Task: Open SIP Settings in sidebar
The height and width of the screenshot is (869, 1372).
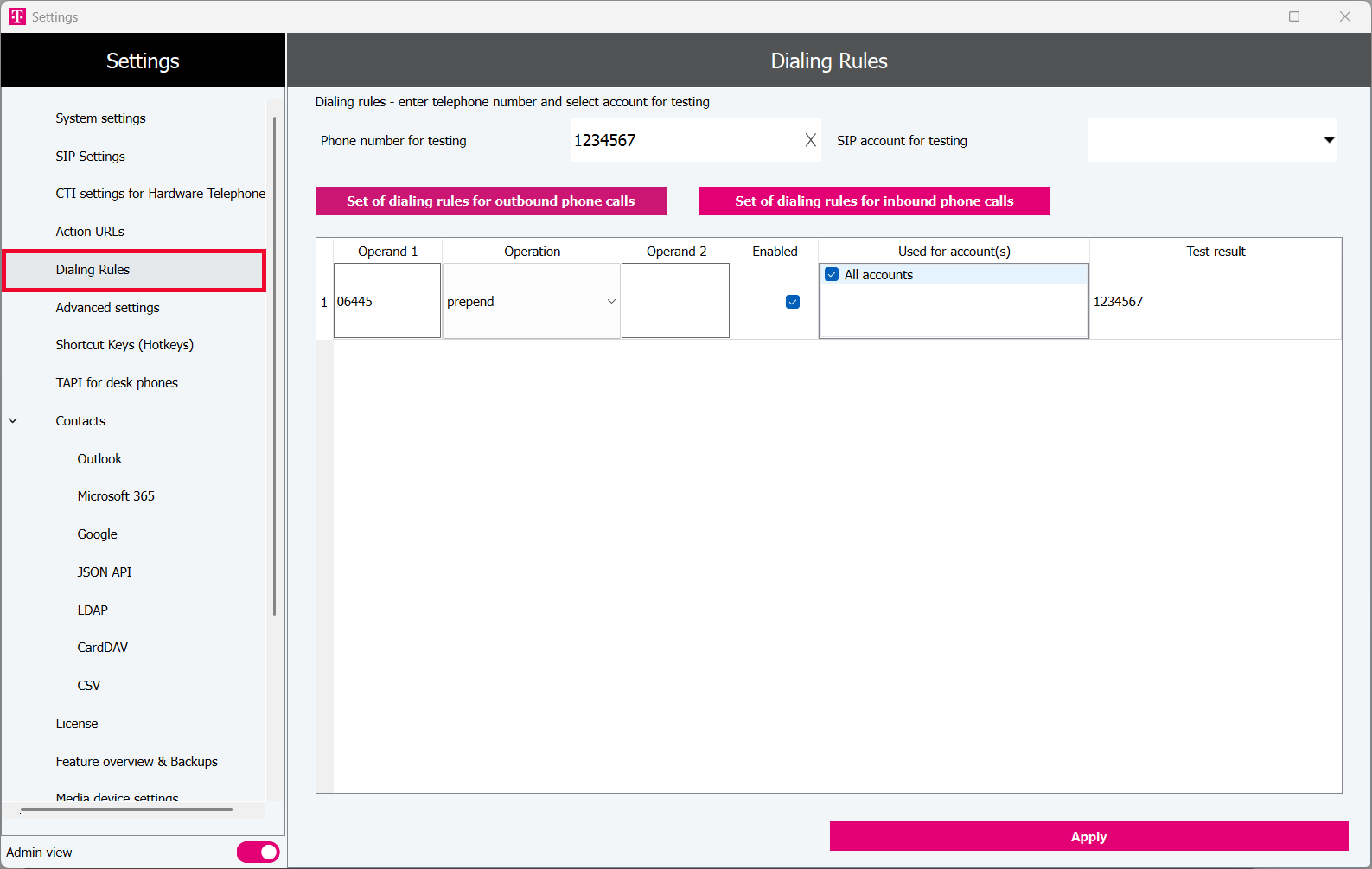Action: [x=90, y=157]
